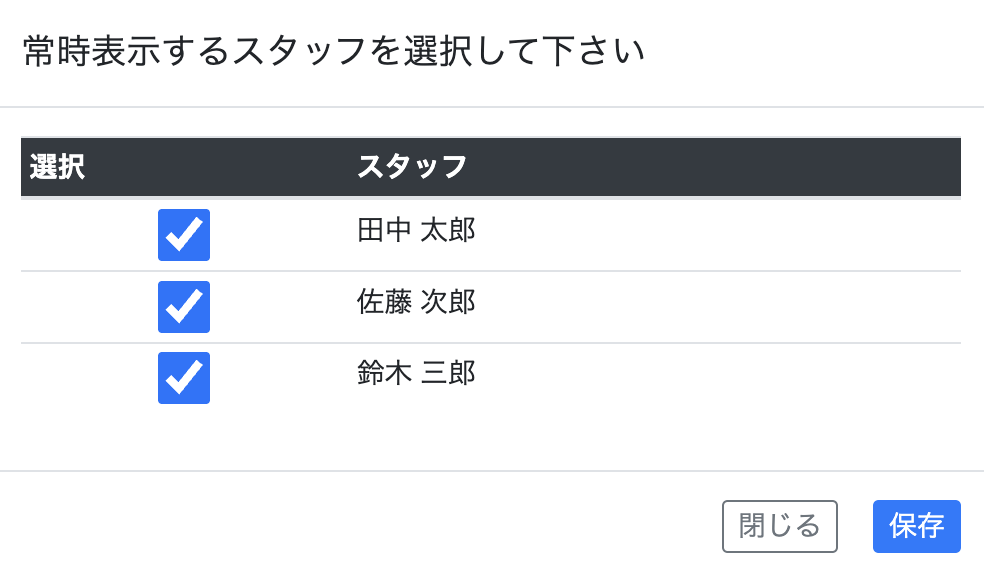Click the checkmark icon beside 田中 太郎
The width and height of the screenshot is (984, 576).
click(x=184, y=235)
